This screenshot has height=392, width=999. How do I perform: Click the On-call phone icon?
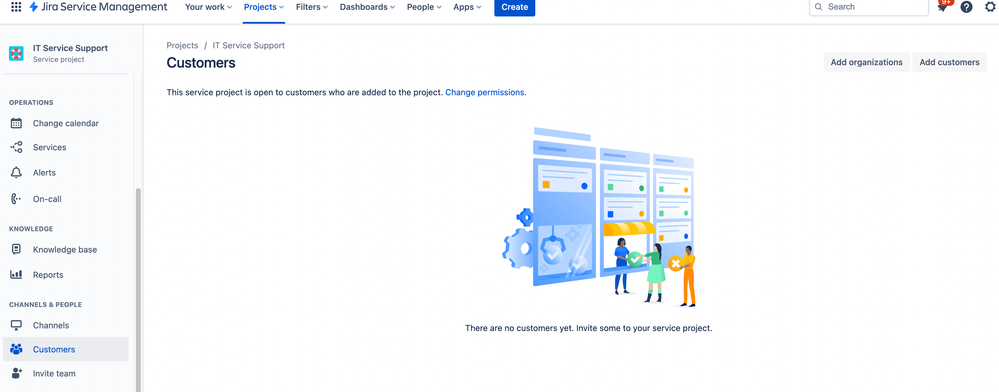(x=17, y=199)
